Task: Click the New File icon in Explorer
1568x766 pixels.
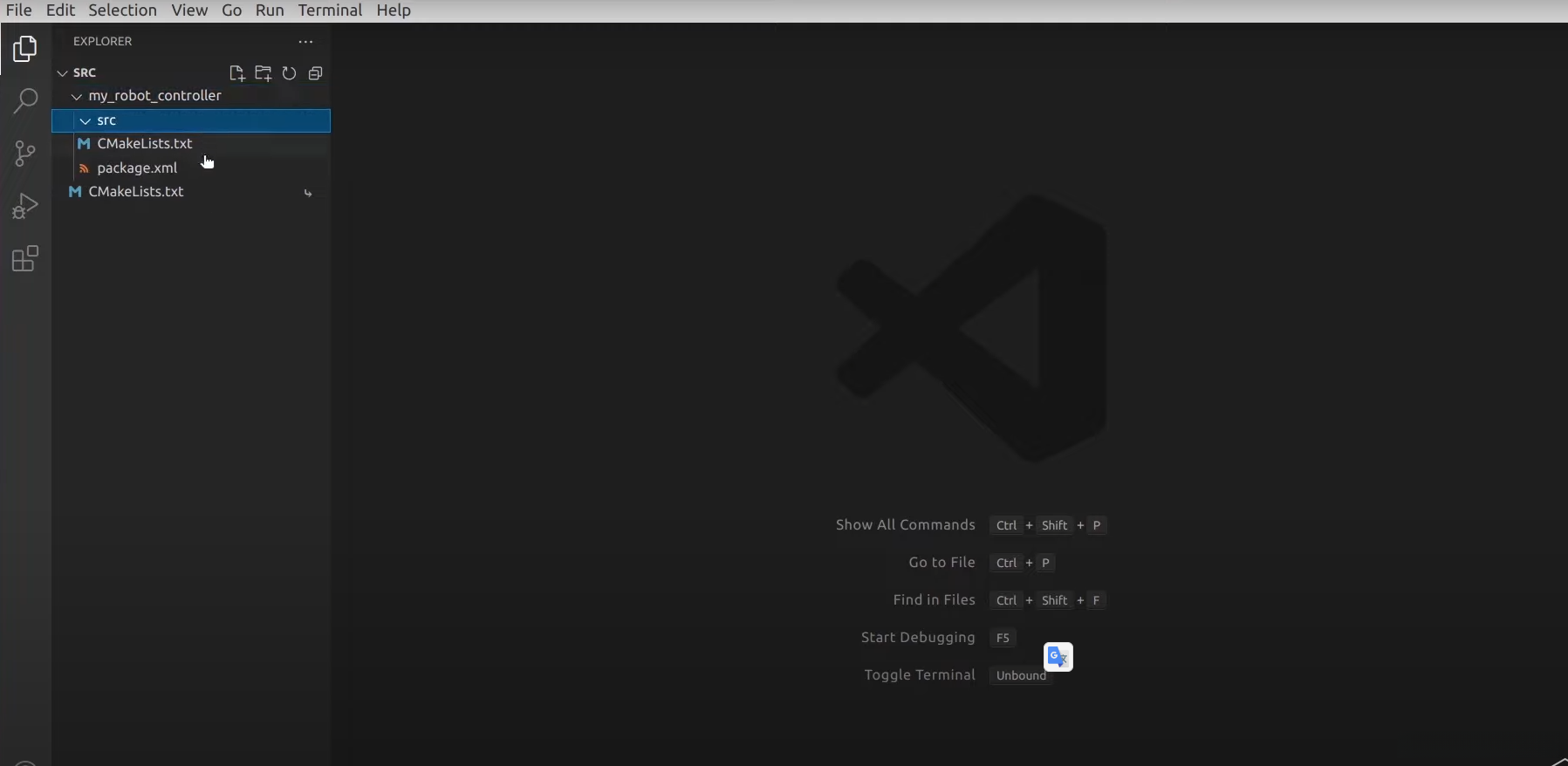Action: tap(236, 73)
